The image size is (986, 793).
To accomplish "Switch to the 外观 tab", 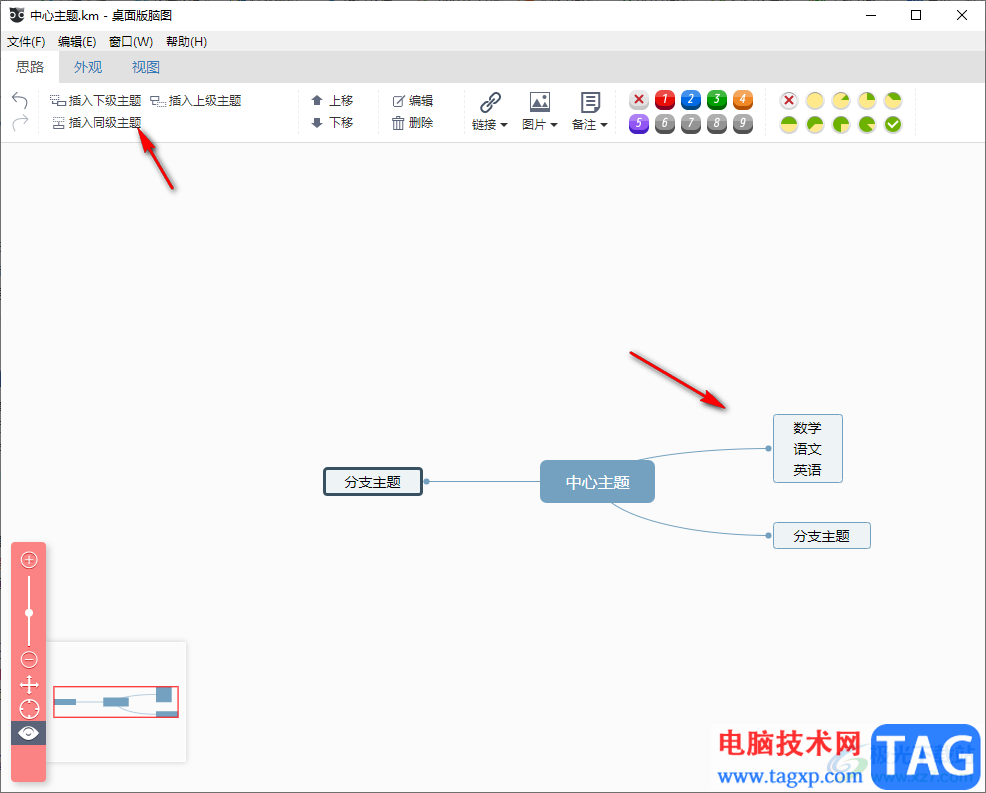I will click(x=88, y=67).
